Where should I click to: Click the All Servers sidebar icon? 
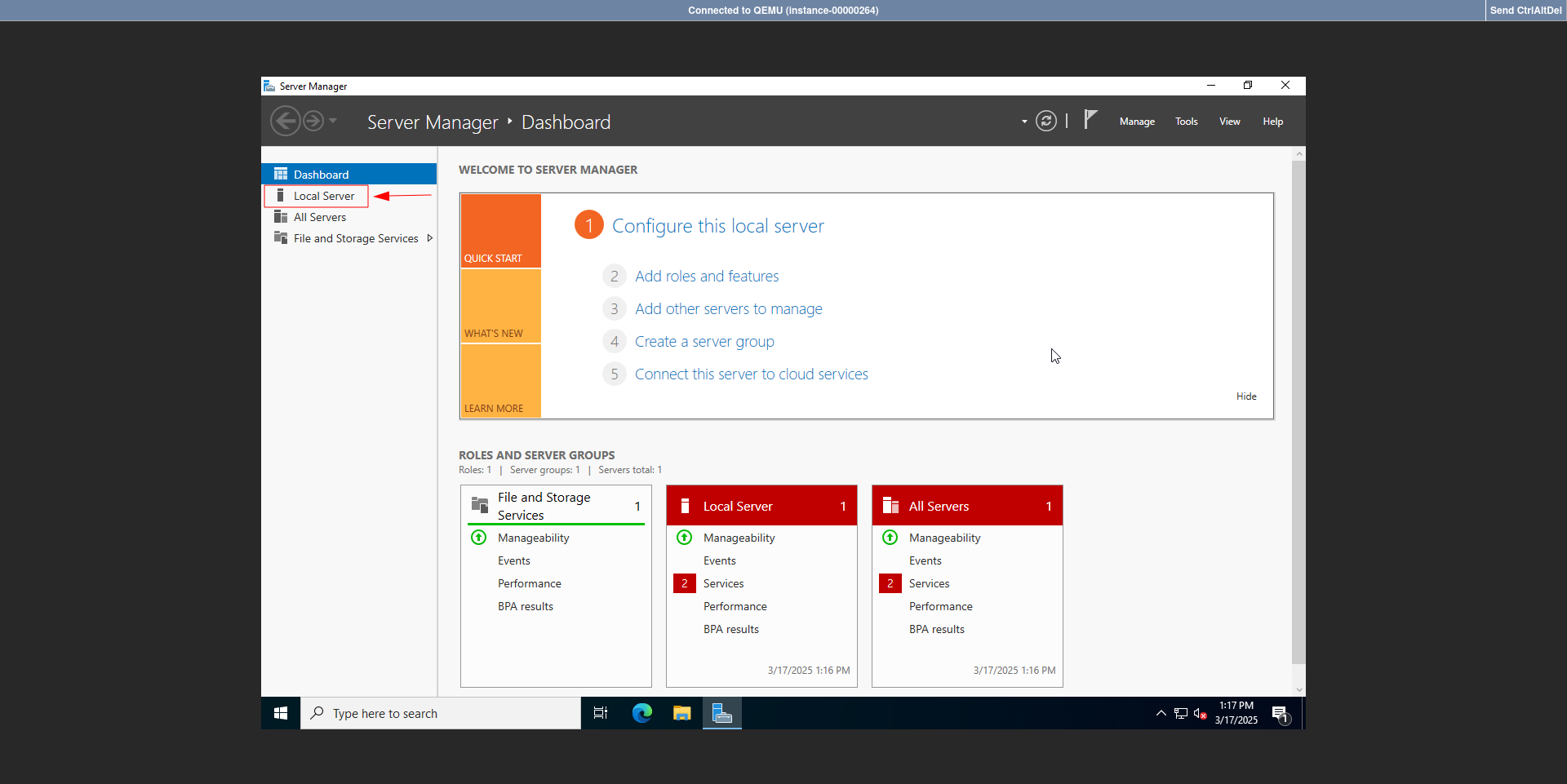(x=281, y=216)
